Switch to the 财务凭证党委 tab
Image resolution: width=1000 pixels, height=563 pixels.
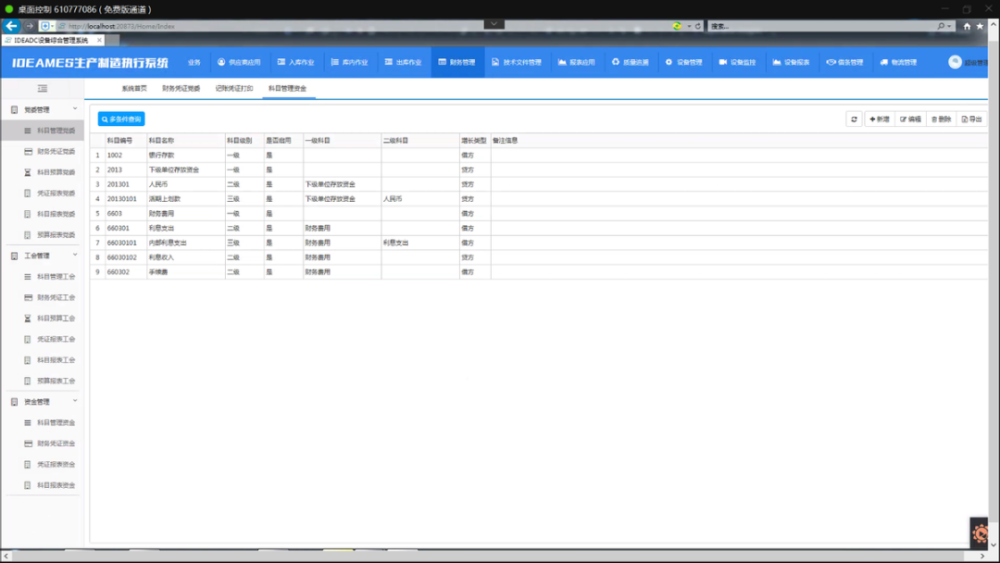[181, 89]
